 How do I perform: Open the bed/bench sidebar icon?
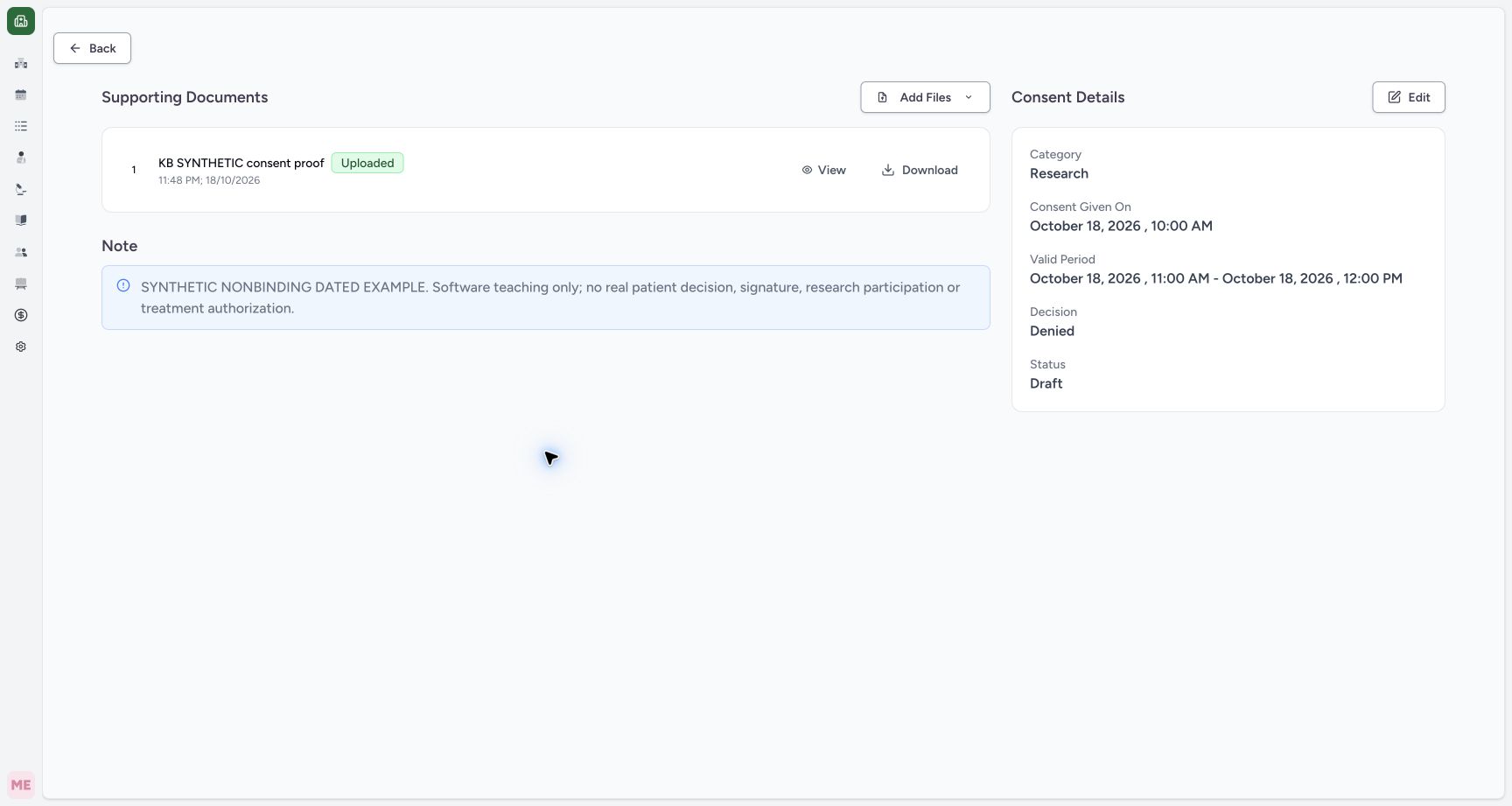coord(21,284)
